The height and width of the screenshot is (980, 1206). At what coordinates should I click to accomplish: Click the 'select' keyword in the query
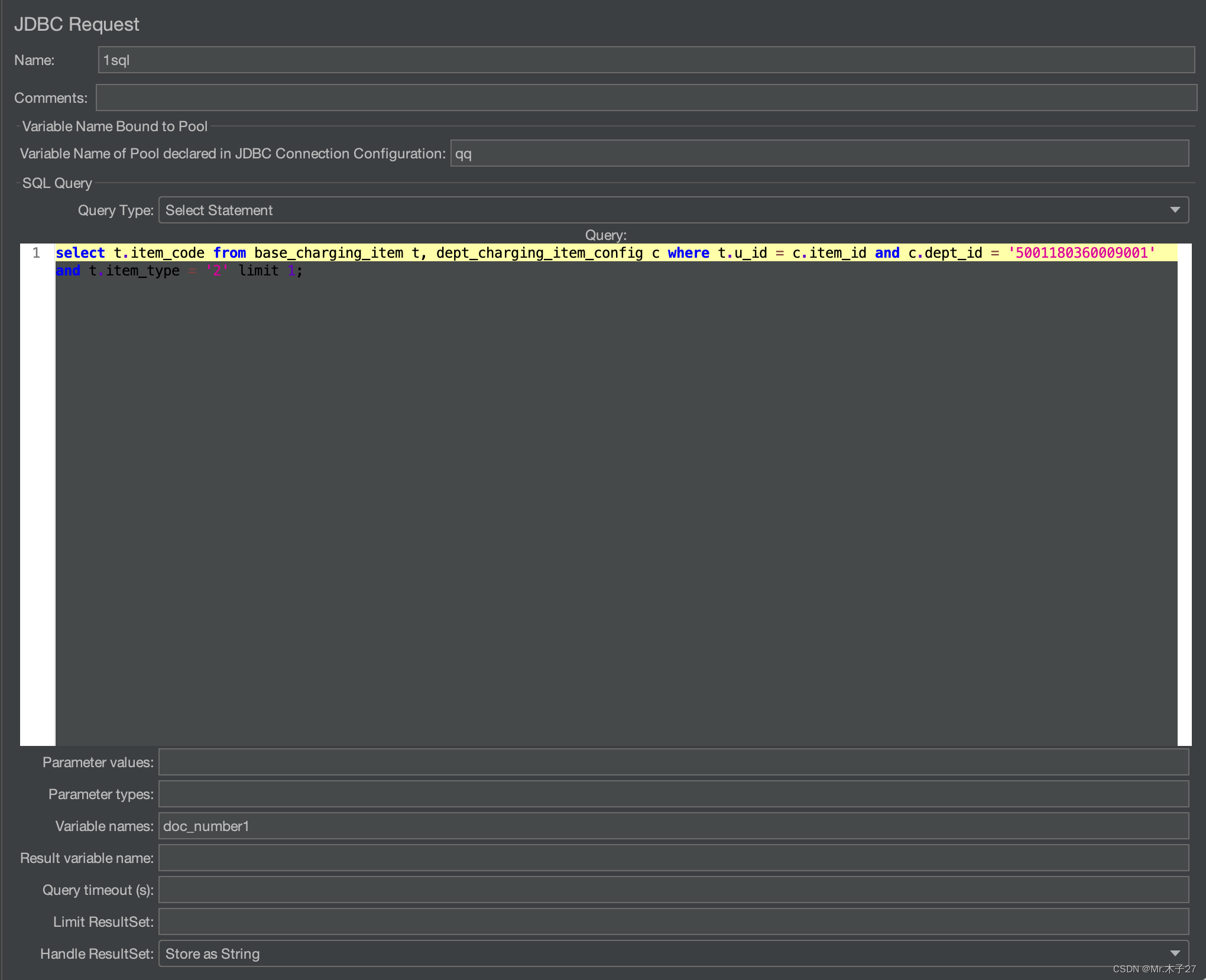pos(80,253)
